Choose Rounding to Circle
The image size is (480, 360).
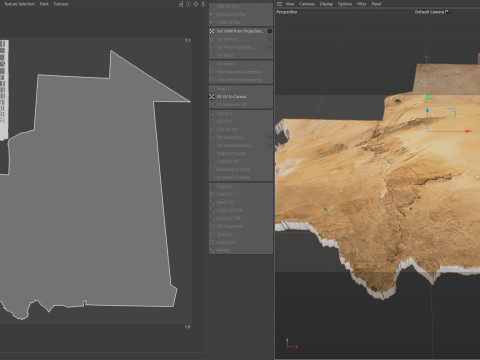tap(240, 169)
